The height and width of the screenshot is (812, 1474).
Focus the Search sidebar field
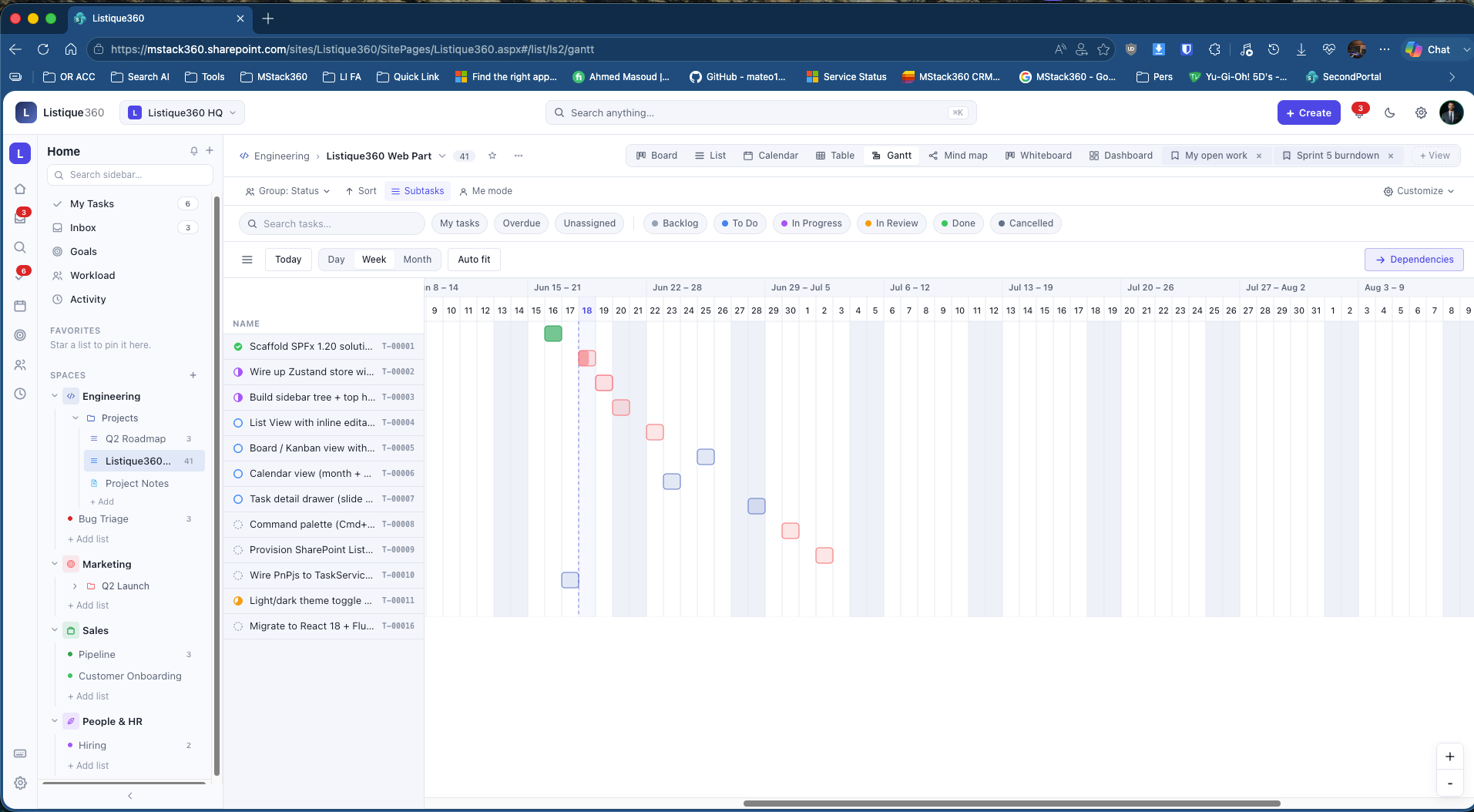pos(129,175)
